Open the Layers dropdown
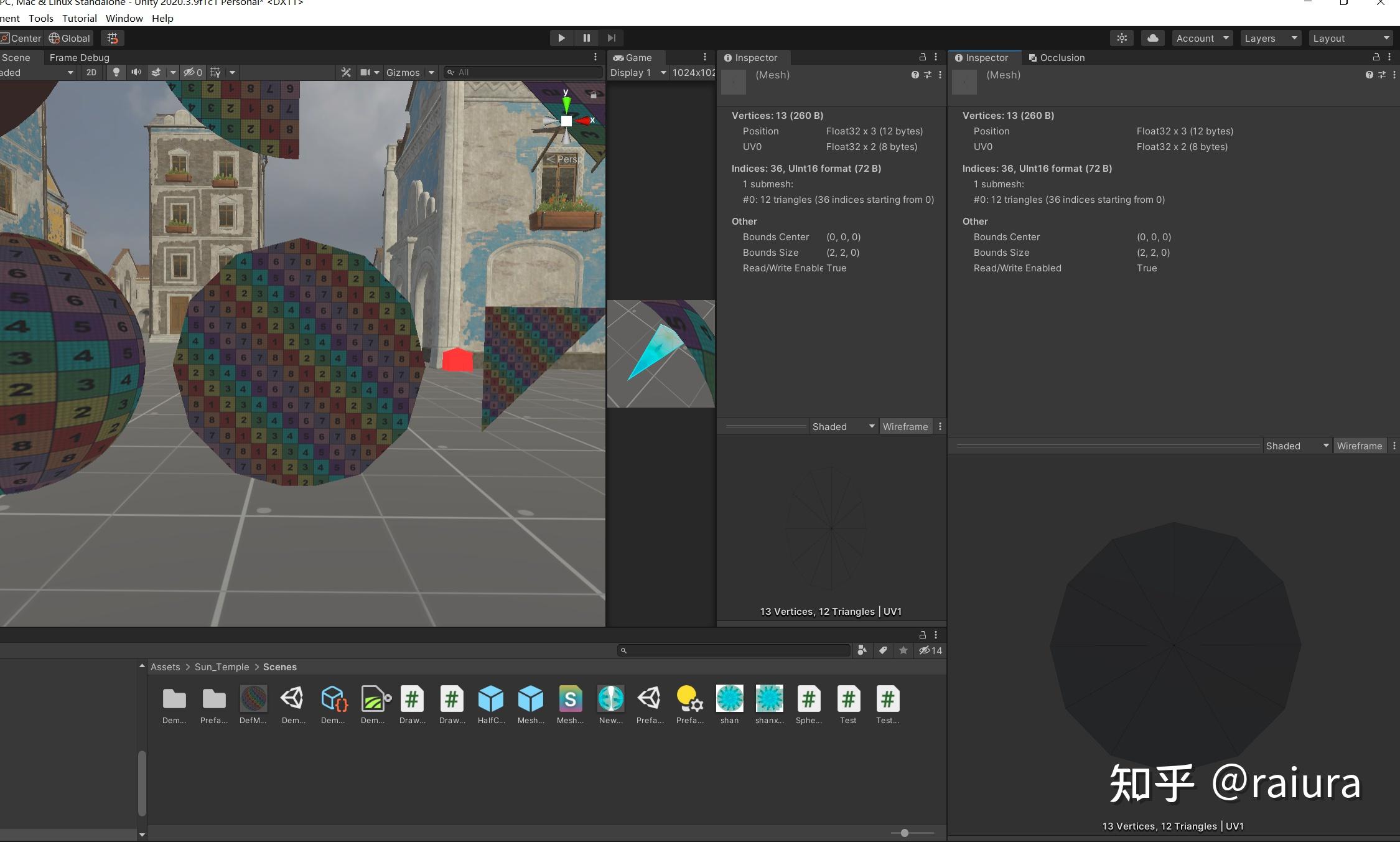This screenshot has height=842, width=1400. [1270, 38]
